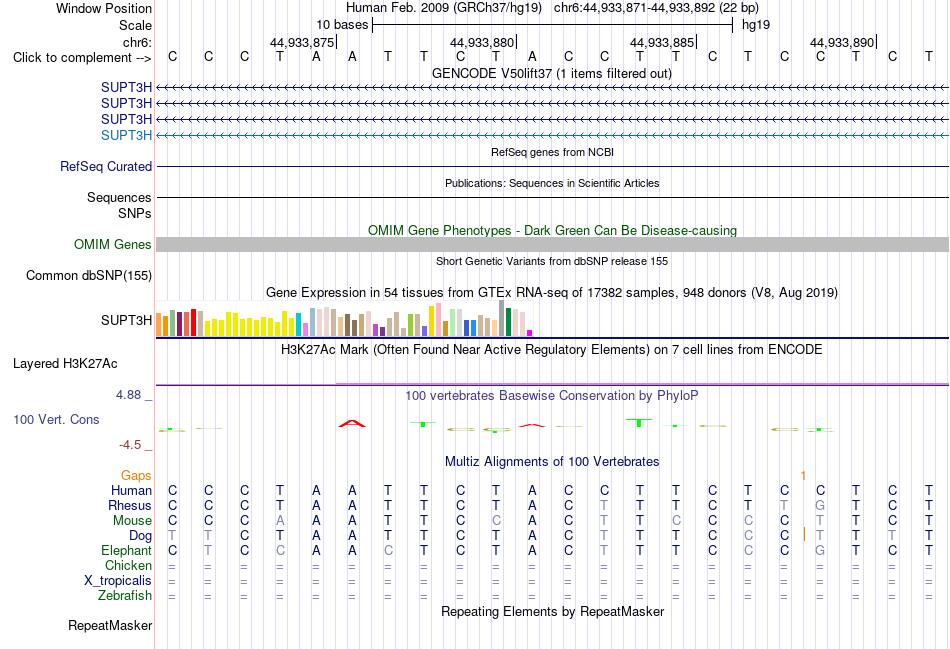Click the GTEx Gene Expression title
Screen dimensions: 950x649
click(x=552, y=293)
